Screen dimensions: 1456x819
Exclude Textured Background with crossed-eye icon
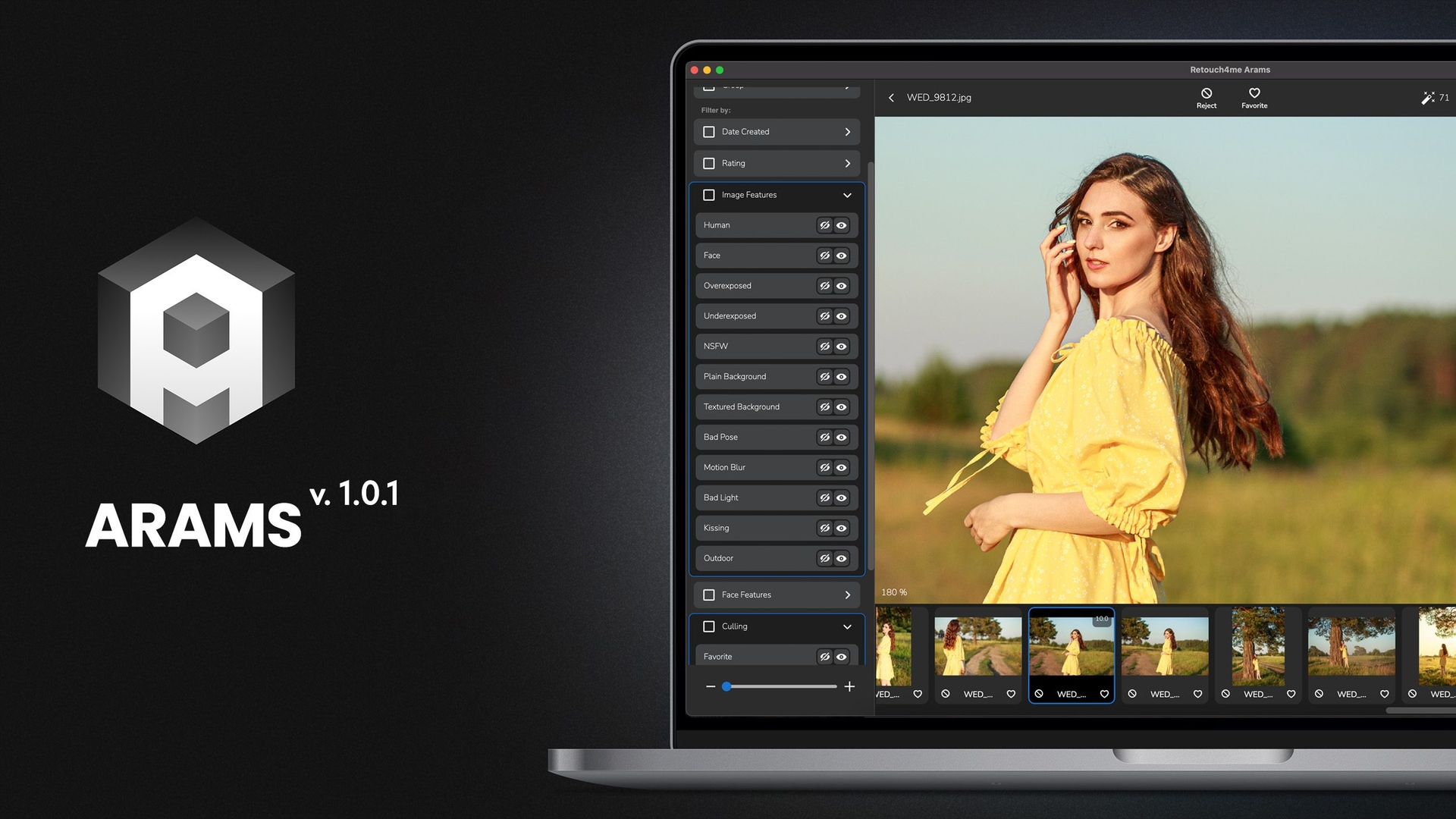click(825, 407)
